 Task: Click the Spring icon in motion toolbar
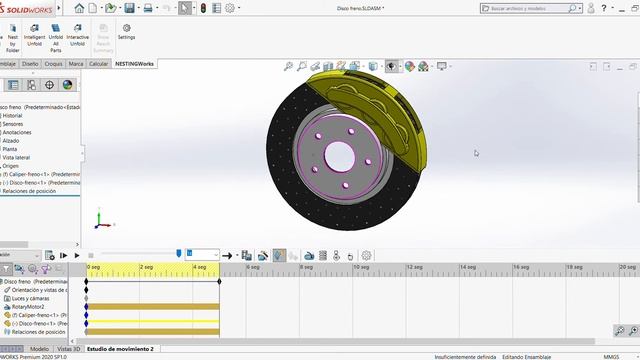point(323,256)
